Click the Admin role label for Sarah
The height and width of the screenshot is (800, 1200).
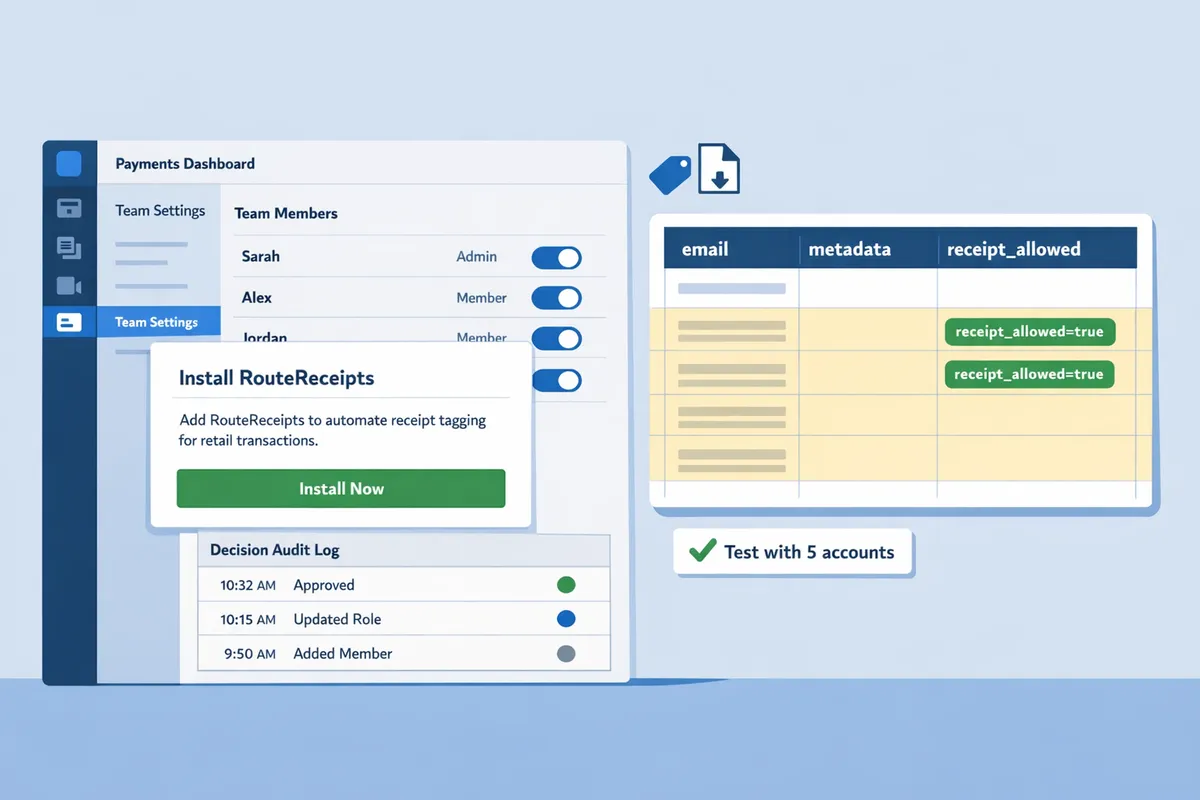tap(477, 257)
